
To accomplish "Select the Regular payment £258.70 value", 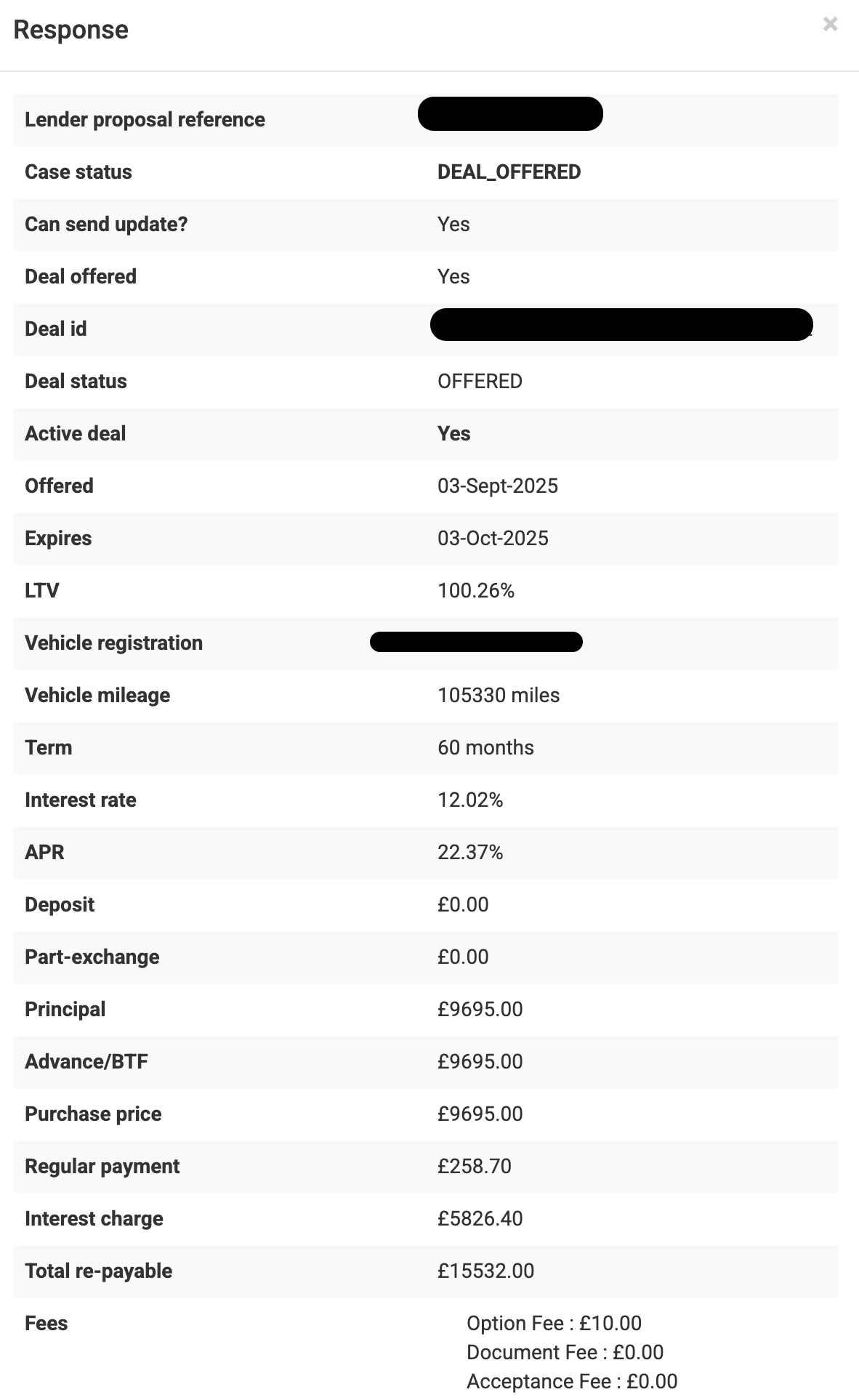I will coord(473,1166).
